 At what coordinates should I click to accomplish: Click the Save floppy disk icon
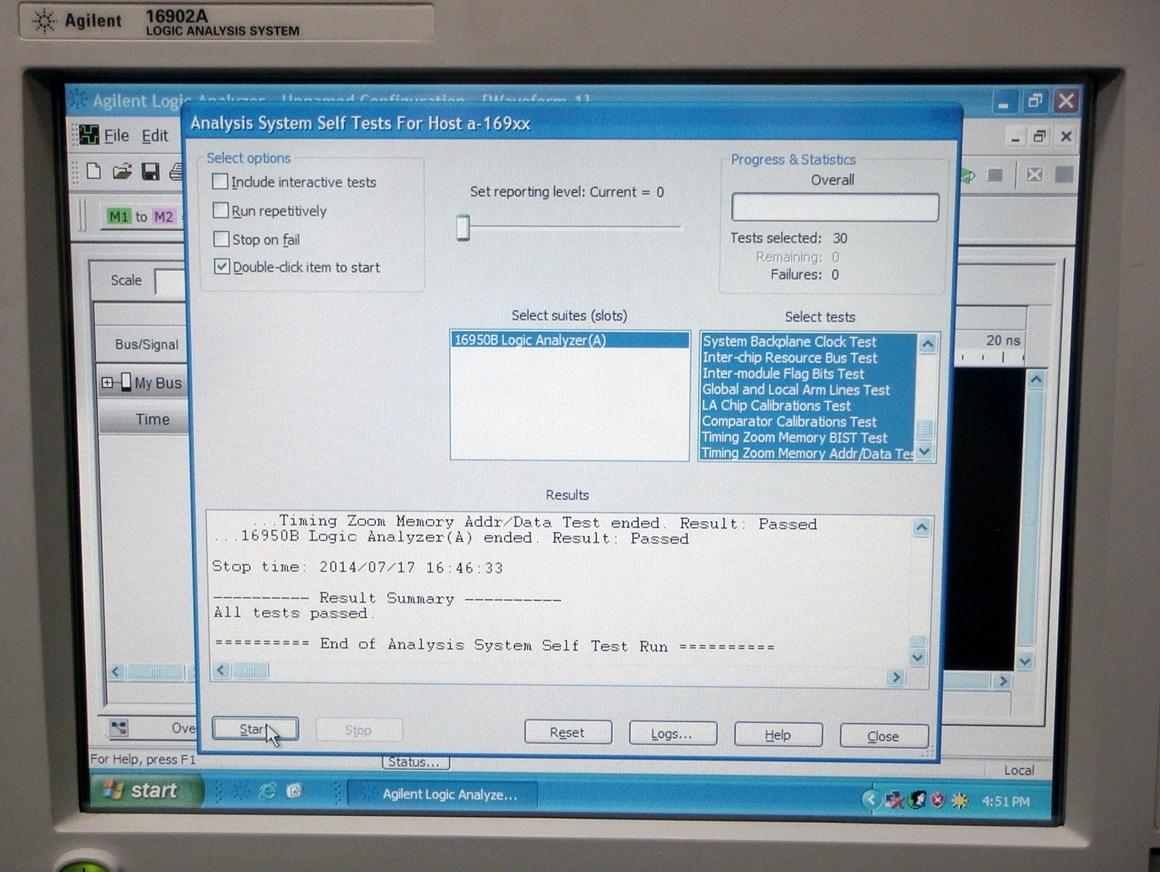[x=150, y=172]
